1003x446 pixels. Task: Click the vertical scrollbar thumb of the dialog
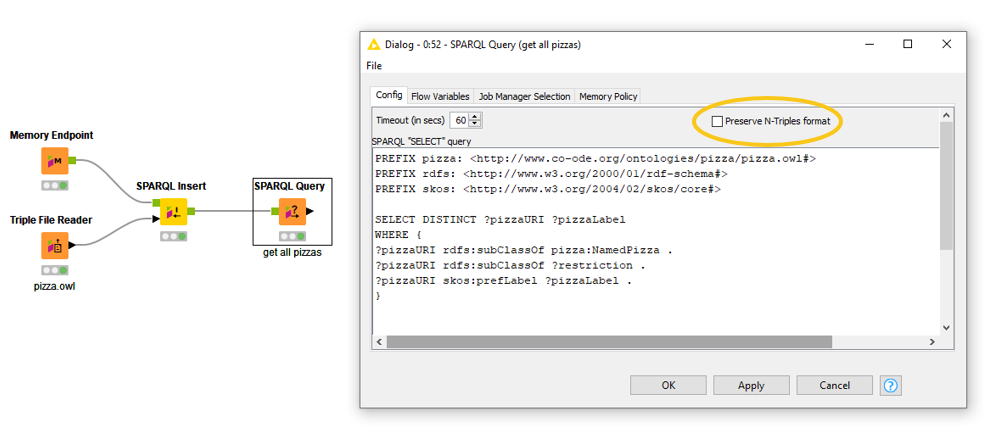(946, 186)
